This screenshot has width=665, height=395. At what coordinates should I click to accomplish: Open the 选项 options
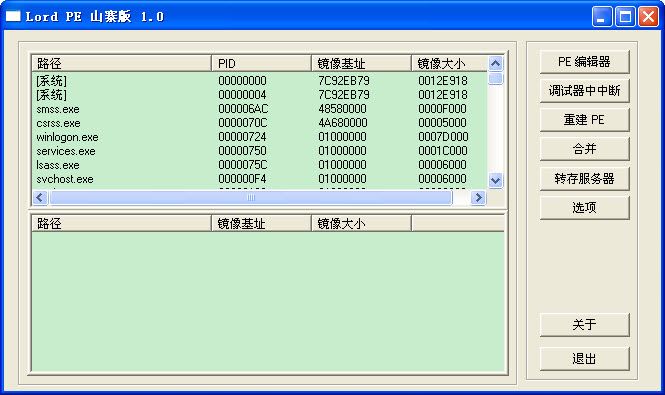tap(584, 208)
